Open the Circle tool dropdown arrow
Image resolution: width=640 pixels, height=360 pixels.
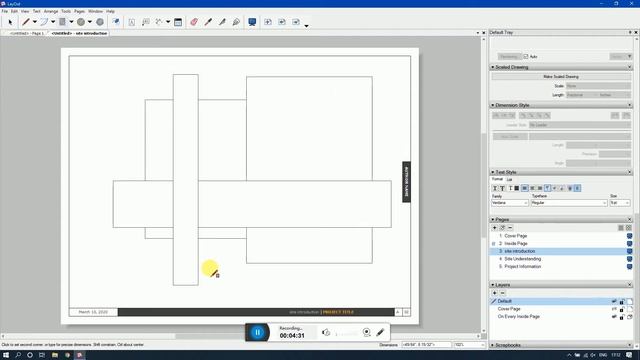tap(89, 22)
